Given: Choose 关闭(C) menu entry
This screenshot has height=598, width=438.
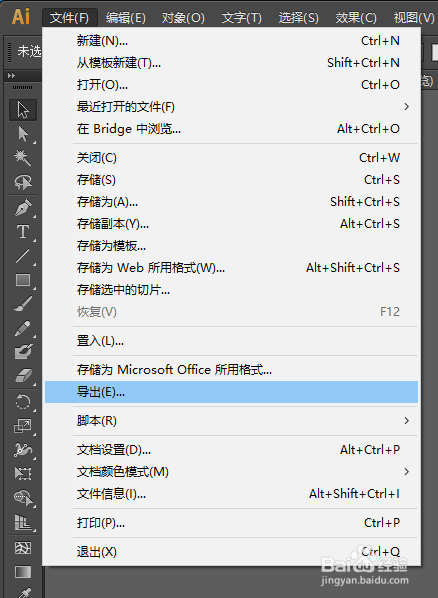Looking at the screenshot, I should 232,158.
